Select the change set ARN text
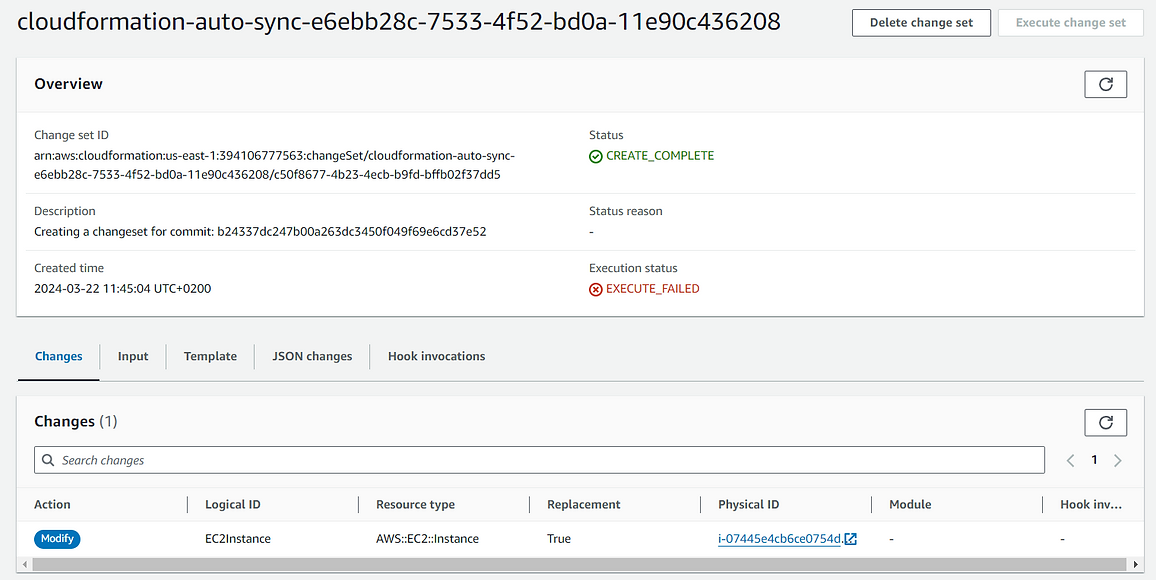The height and width of the screenshot is (580, 1156). coord(274,166)
